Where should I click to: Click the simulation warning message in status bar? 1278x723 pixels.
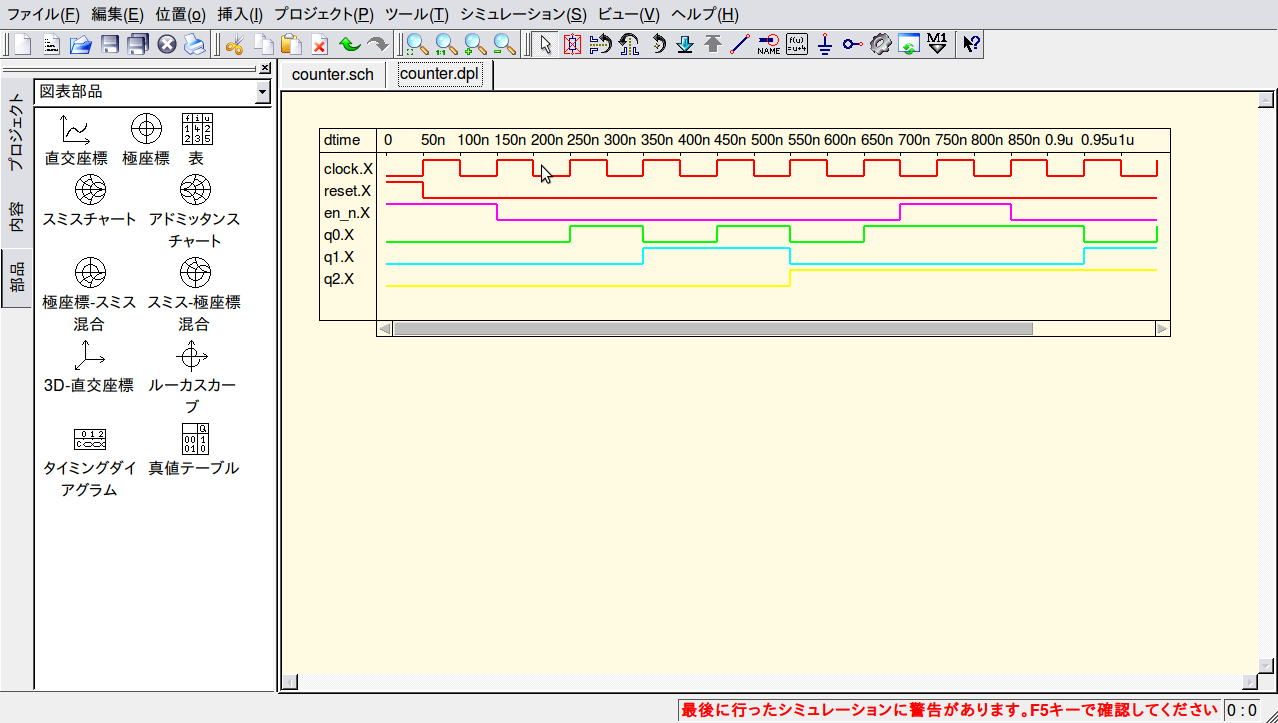pos(948,710)
